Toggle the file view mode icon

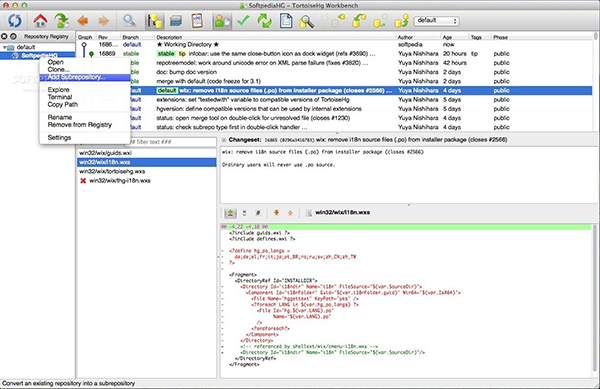[x=245, y=213]
